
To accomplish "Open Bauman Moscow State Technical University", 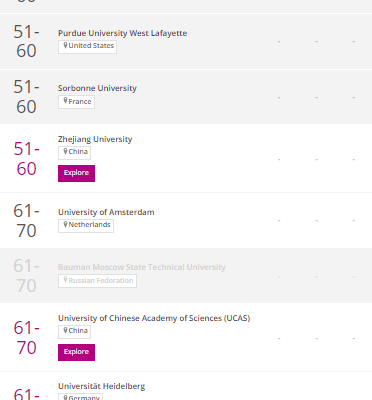I will [x=142, y=267].
